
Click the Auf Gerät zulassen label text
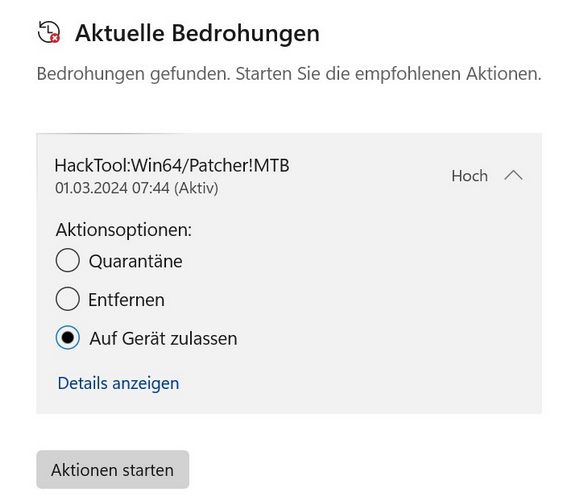163,339
